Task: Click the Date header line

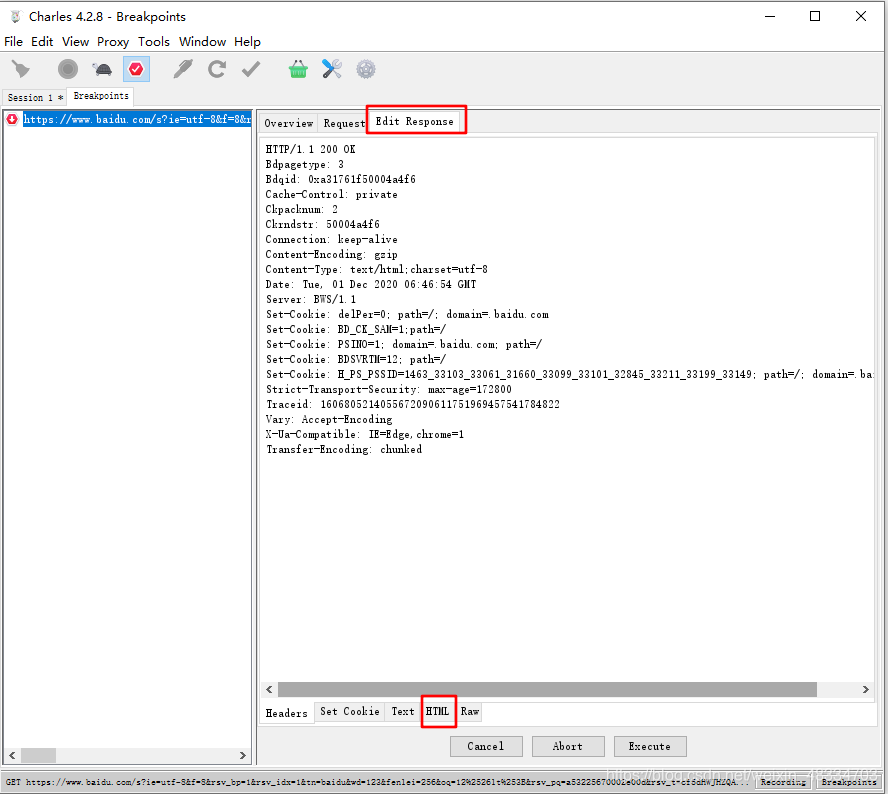Action: pos(371,285)
